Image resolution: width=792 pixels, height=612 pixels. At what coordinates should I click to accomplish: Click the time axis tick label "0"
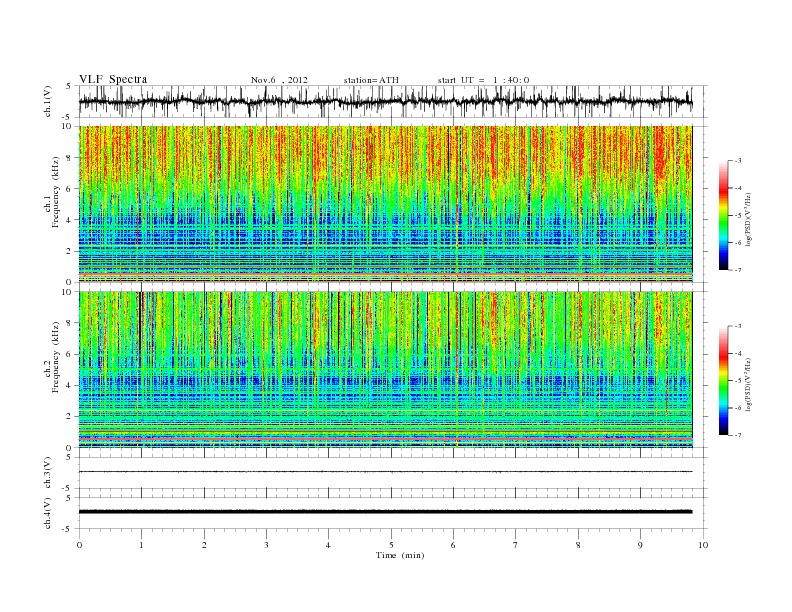79,545
